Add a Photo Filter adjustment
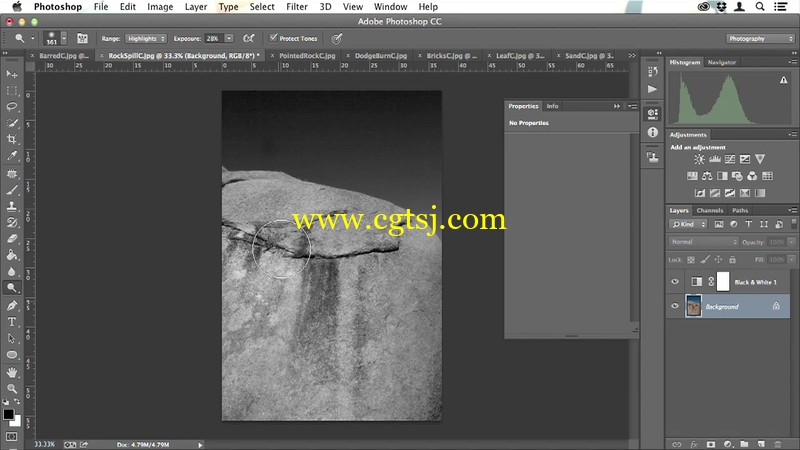Viewport: 800px width, 450px height. tap(737, 176)
